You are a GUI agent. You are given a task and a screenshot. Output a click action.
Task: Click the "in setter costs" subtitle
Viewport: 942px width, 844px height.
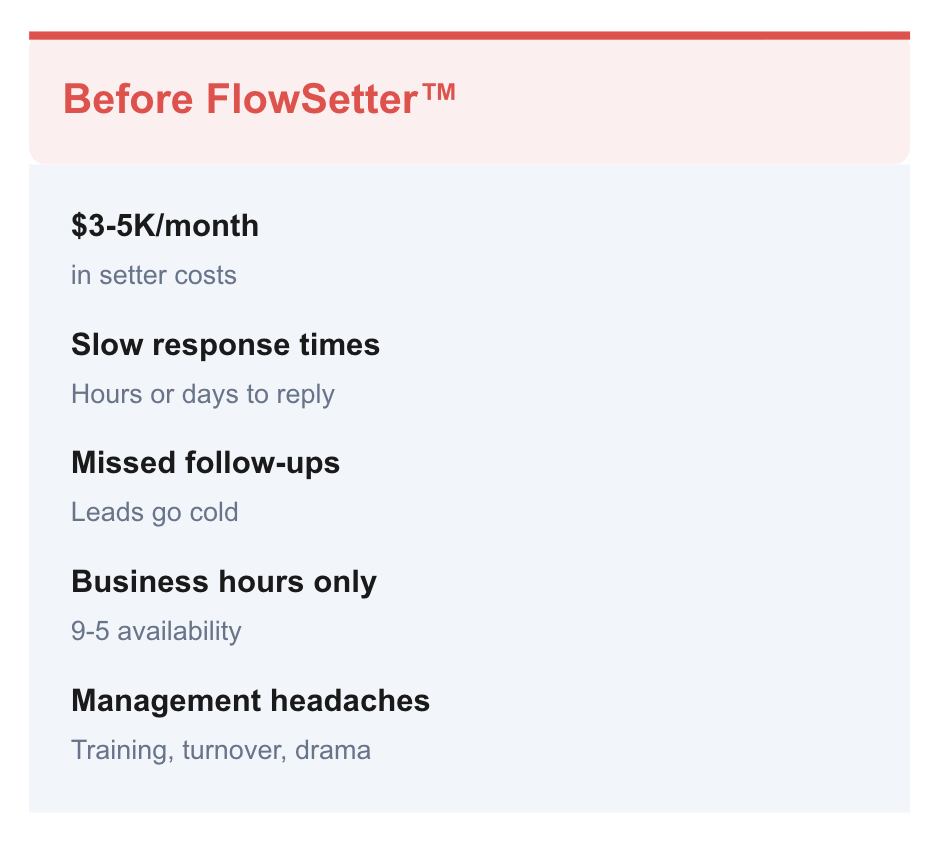(154, 275)
